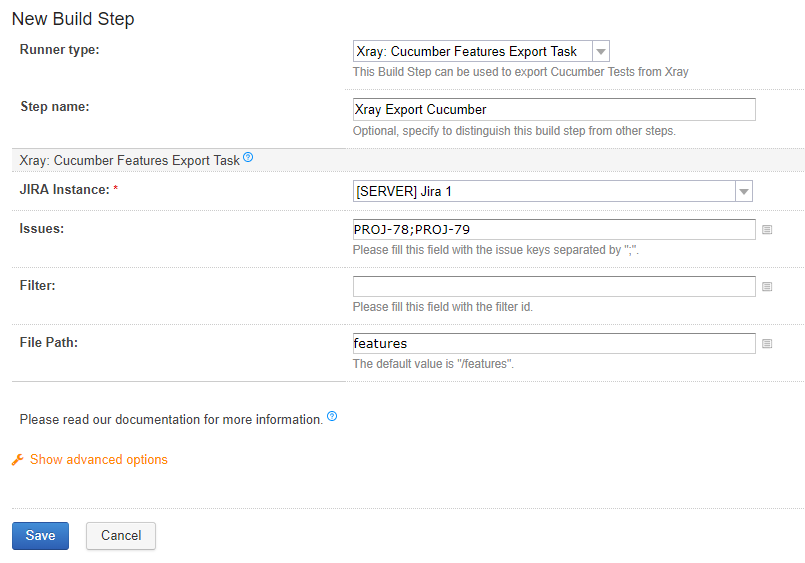Click the File Path field containing features
Viewport: 805px width, 563px height.
[554, 343]
